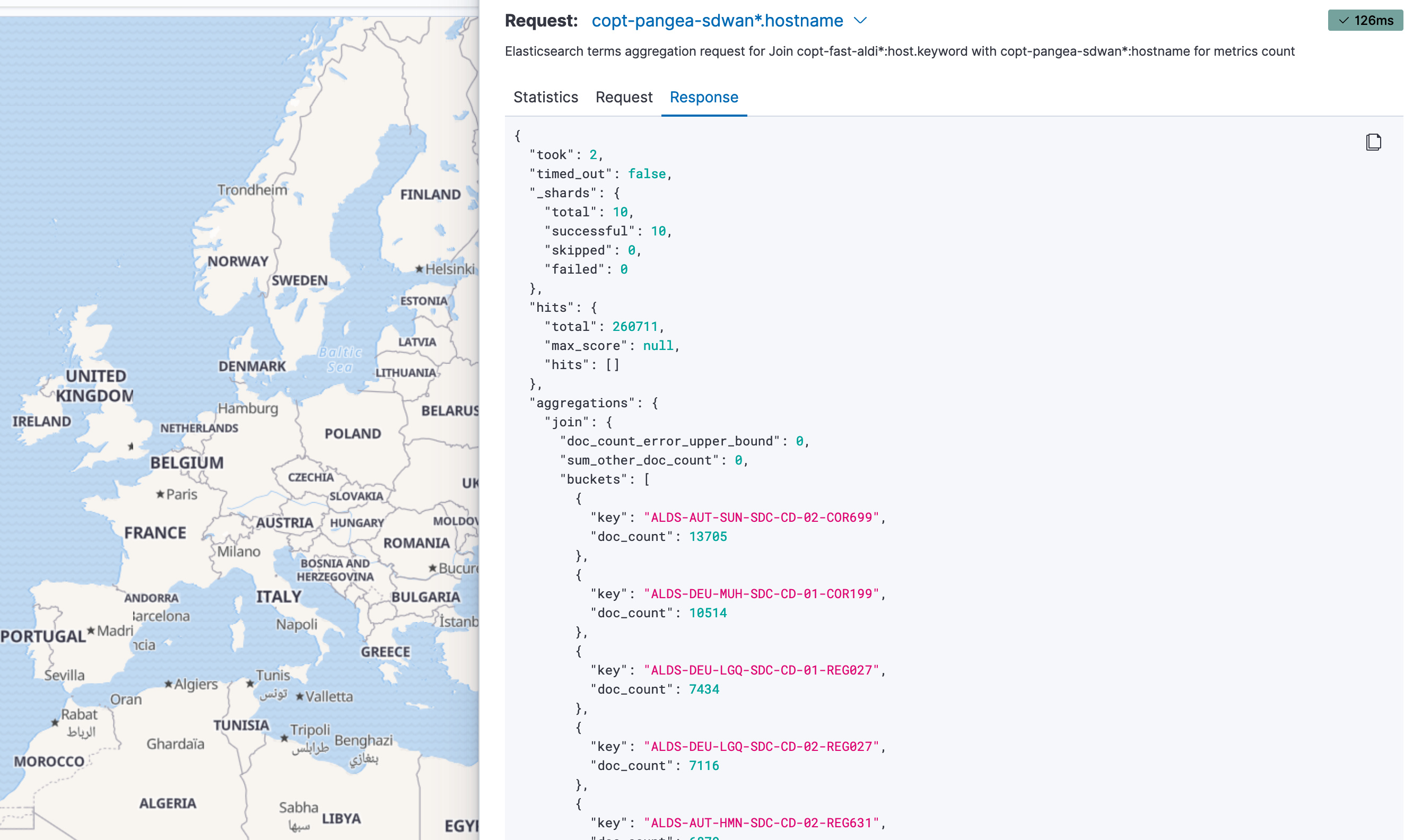Image resolution: width=1413 pixels, height=840 pixels.
Task: Click the Madrid star marker
Action: 91,630
